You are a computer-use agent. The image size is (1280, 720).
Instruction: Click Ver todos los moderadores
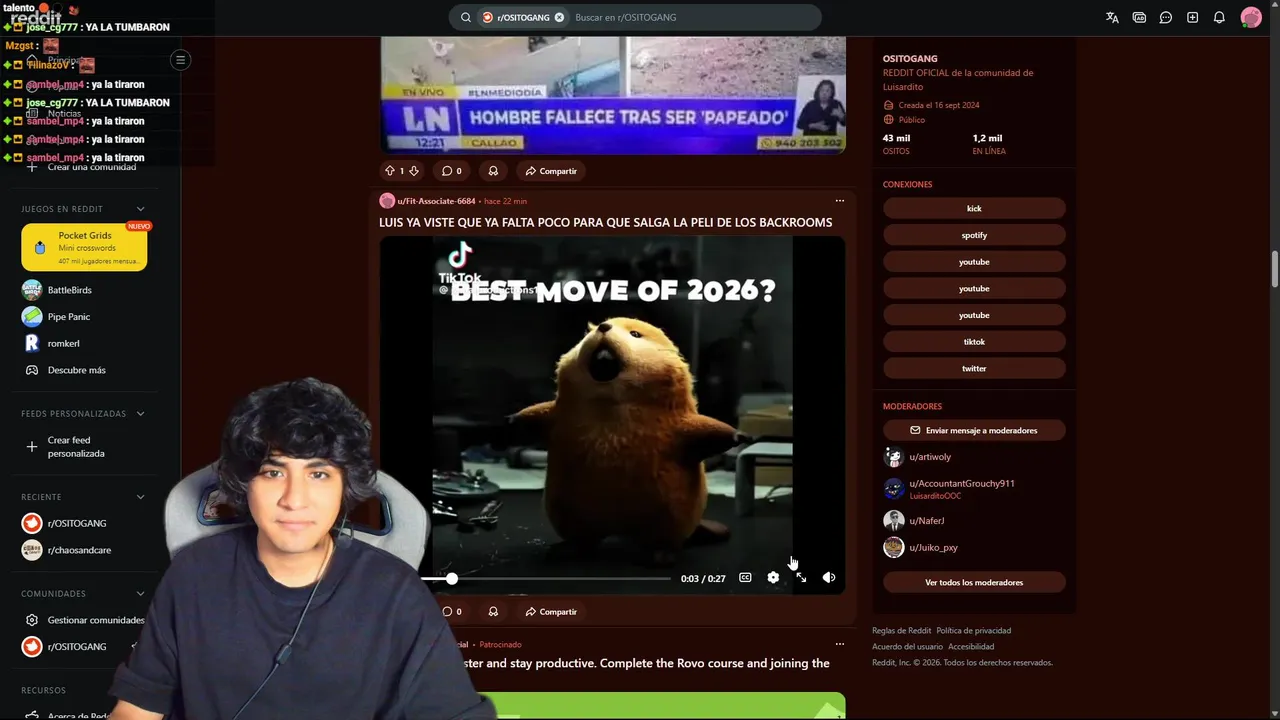pos(974,582)
